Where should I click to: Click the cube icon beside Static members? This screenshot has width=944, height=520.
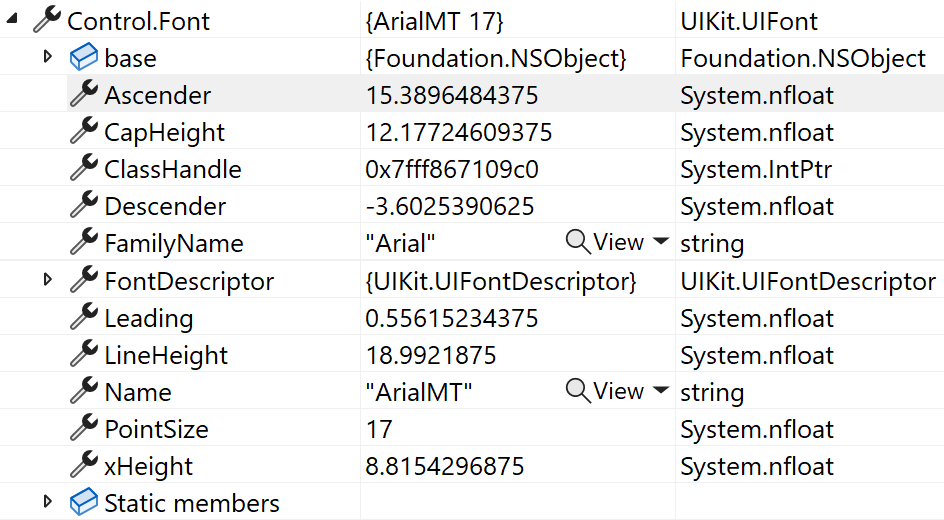[84, 503]
